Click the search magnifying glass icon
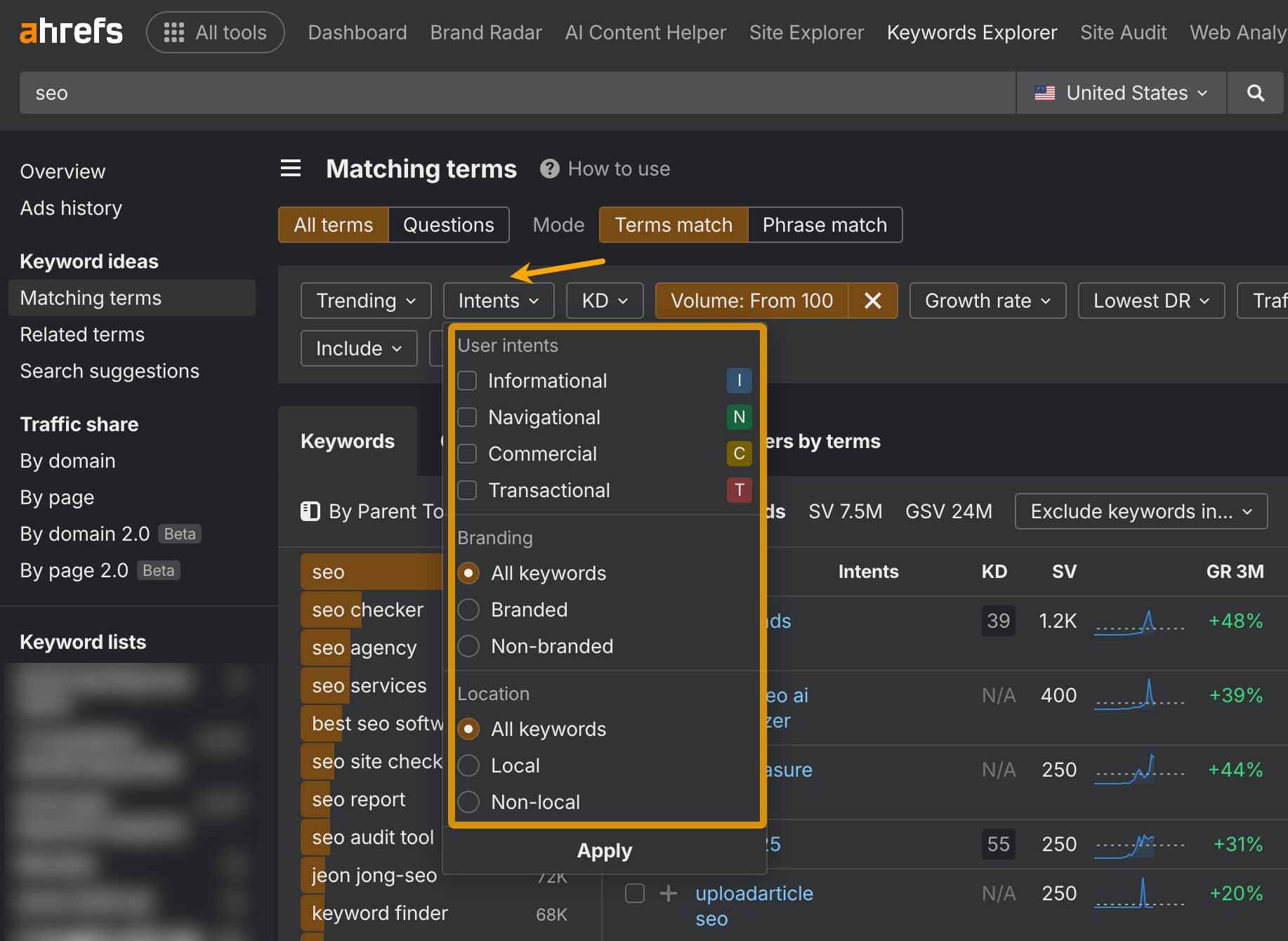This screenshot has width=1288, height=941. click(x=1255, y=93)
